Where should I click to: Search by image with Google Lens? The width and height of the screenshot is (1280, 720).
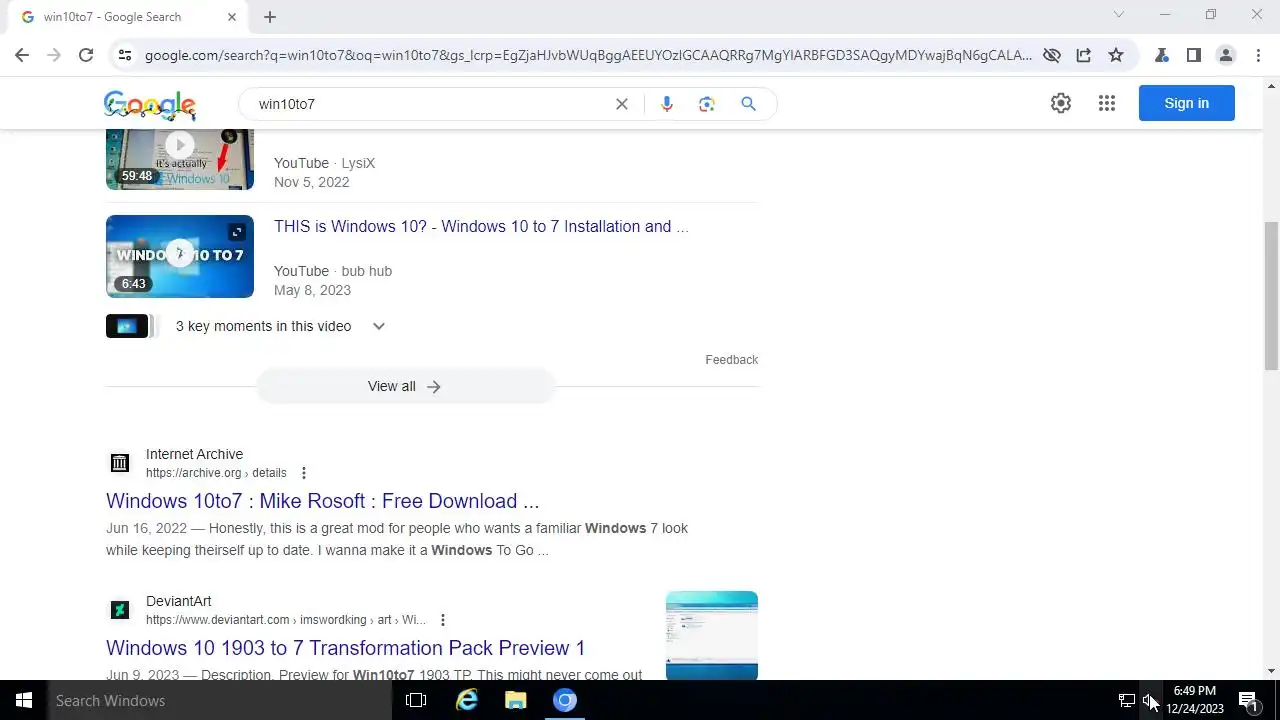point(707,104)
